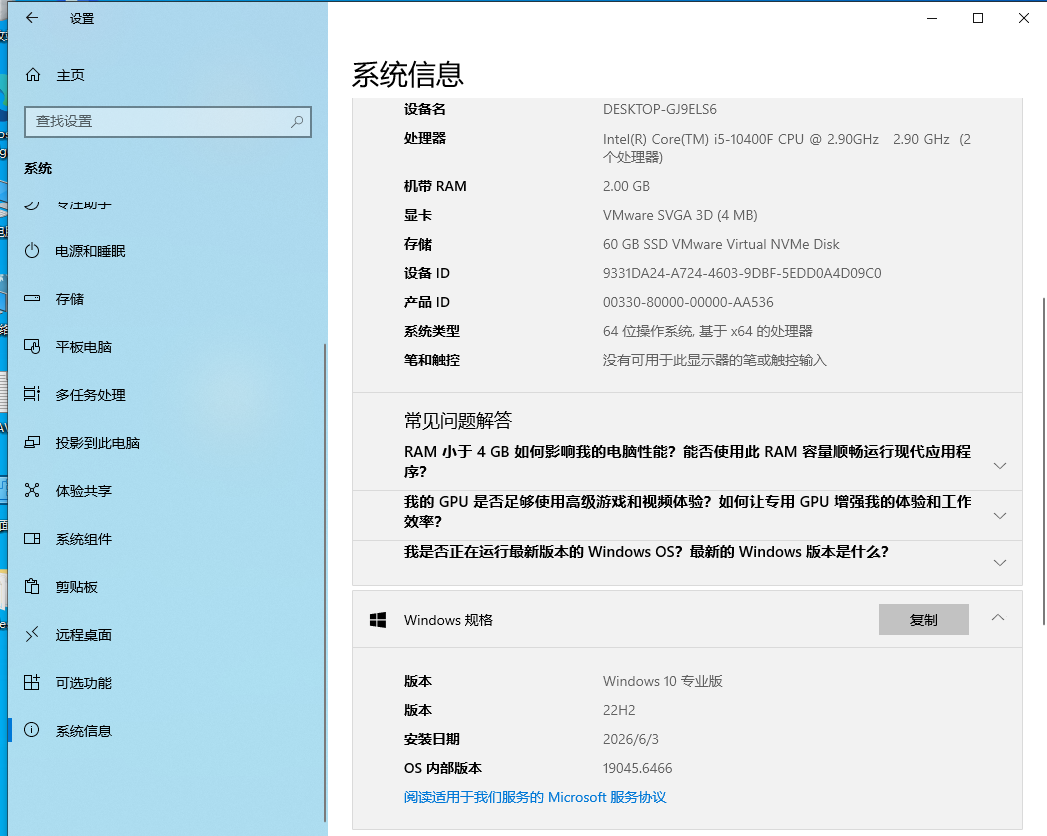1047x836 pixels.
Task: Open the 剪贴板 clipboard icon
Action: (x=32, y=586)
